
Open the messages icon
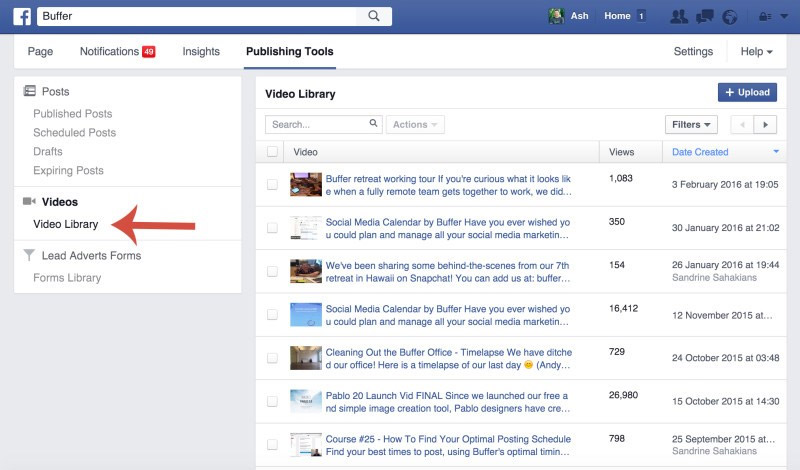point(704,16)
